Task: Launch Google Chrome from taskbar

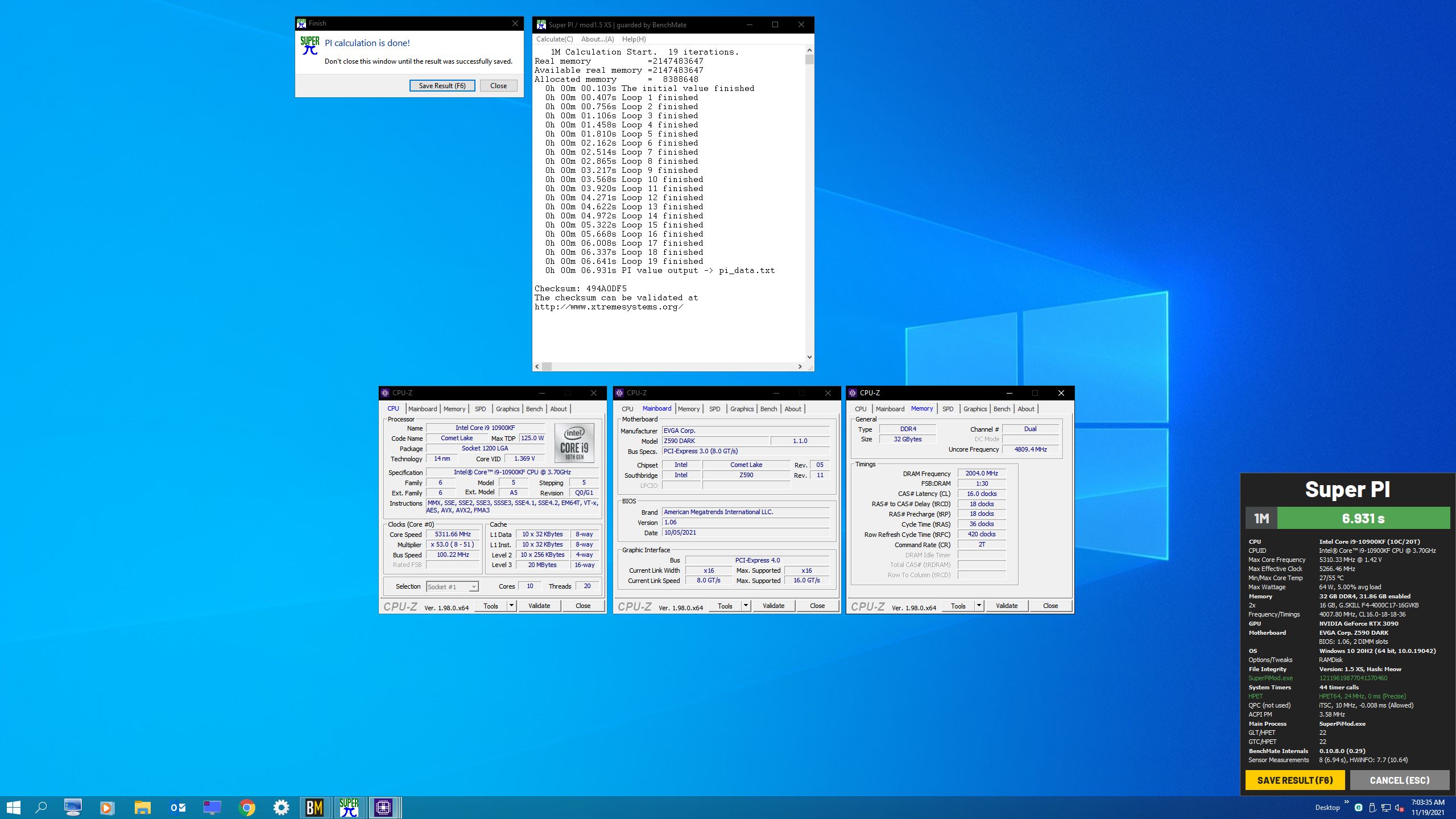Action: (x=246, y=807)
